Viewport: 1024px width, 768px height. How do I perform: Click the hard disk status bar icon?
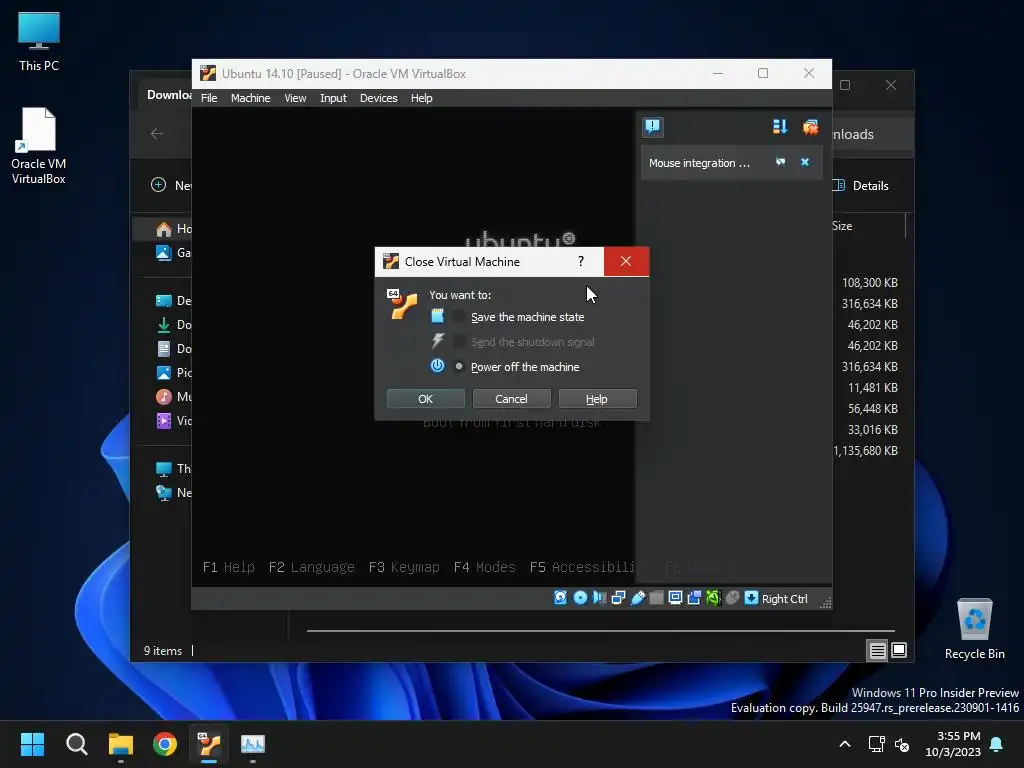560,598
